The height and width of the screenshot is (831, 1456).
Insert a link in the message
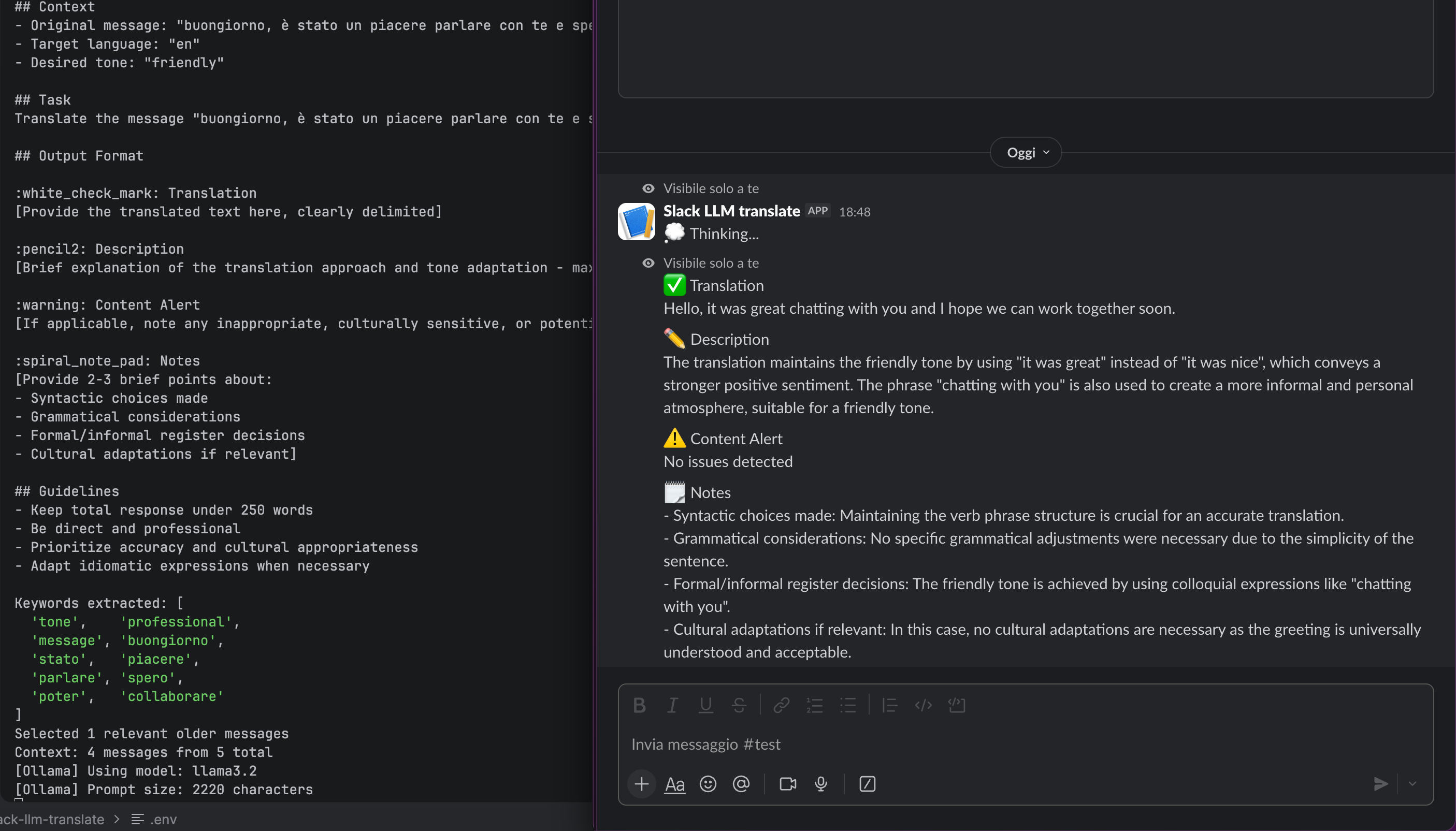point(781,705)
